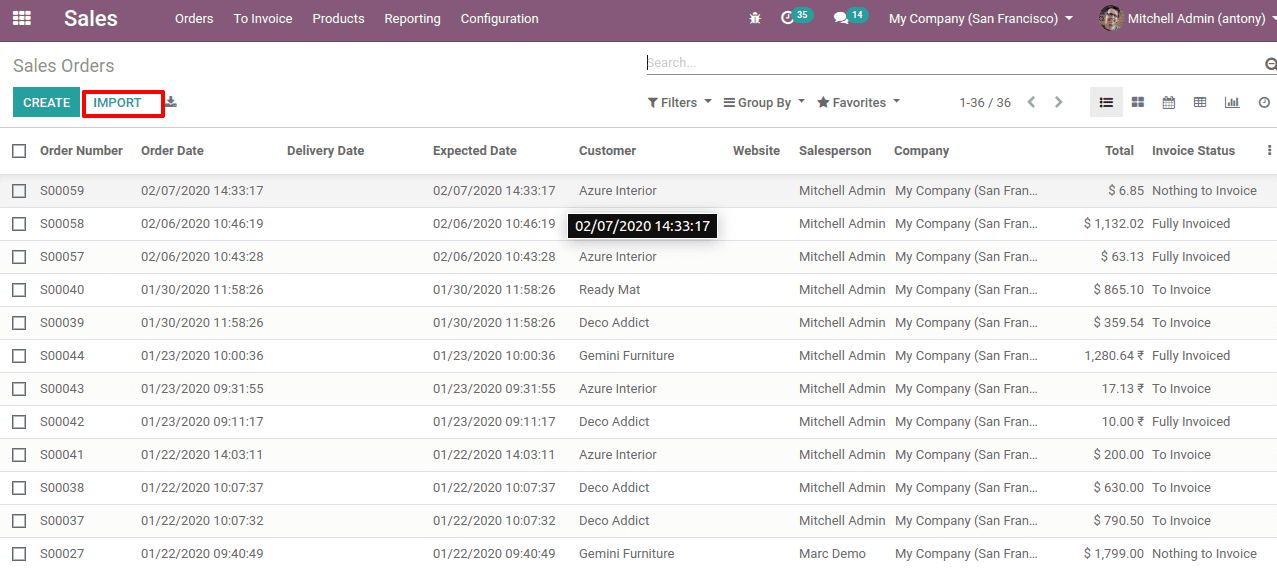Open the Products menu
Screen dimensions: 1277x570
click(x=338, y=19)
